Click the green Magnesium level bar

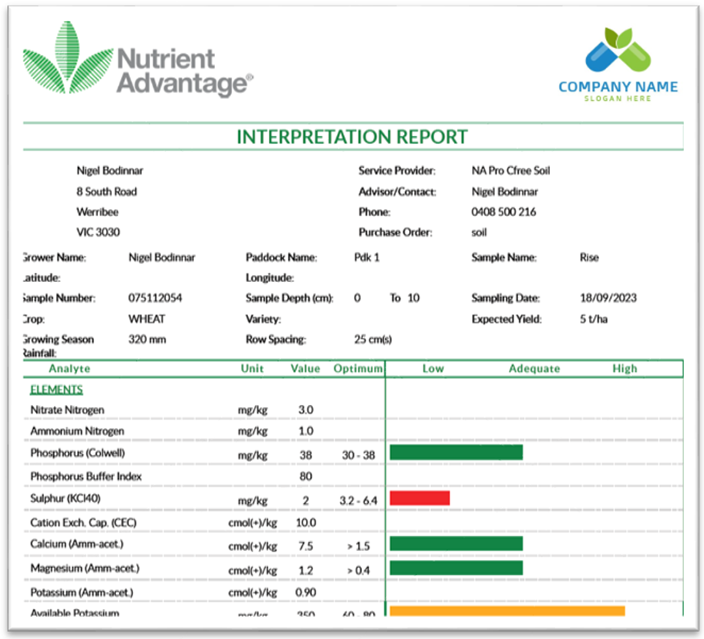click(456, 568)
